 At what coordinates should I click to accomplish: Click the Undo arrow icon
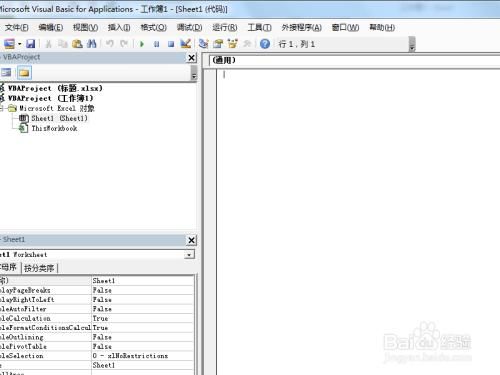[x=110, y=44]
